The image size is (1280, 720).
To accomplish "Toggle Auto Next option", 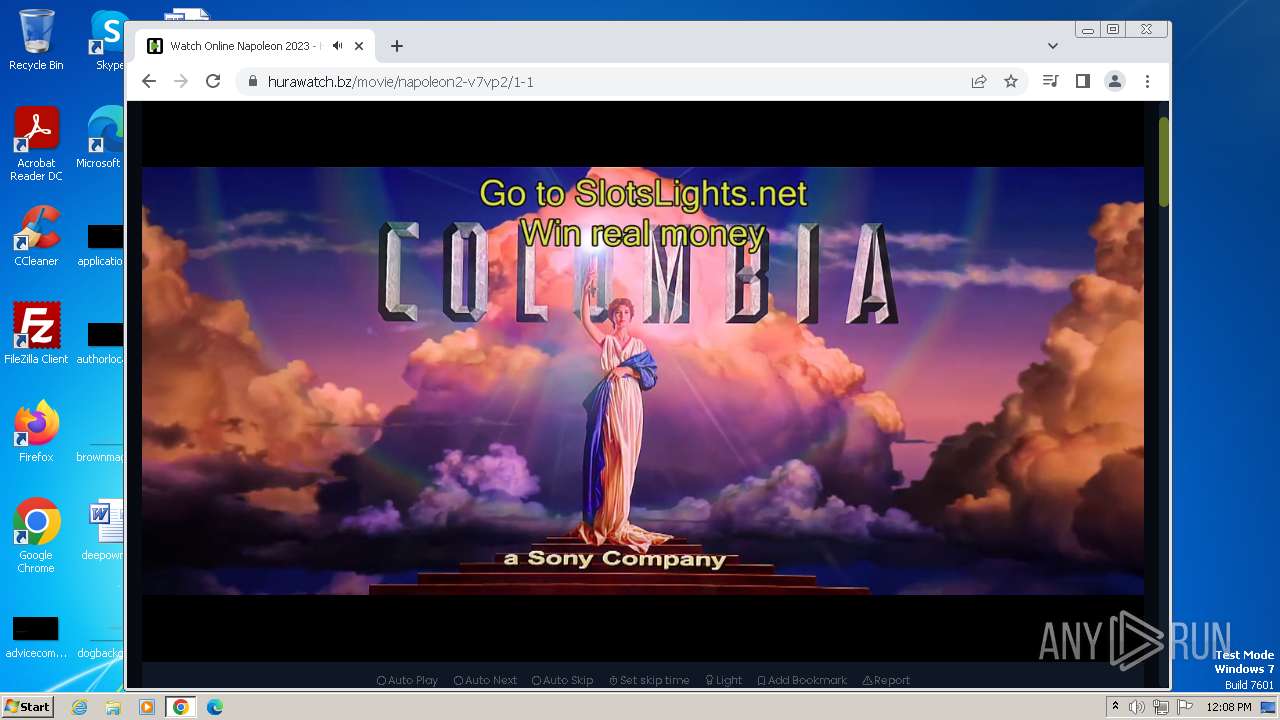I will [x=485, y=680].
